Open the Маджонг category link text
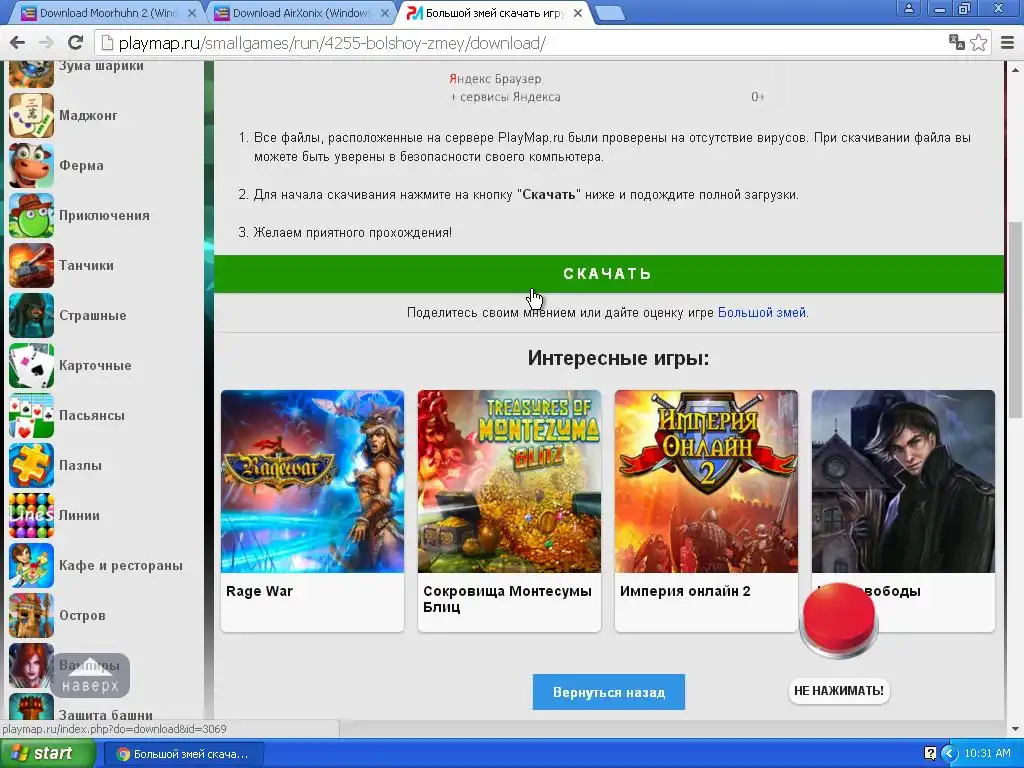 point(88,116)
